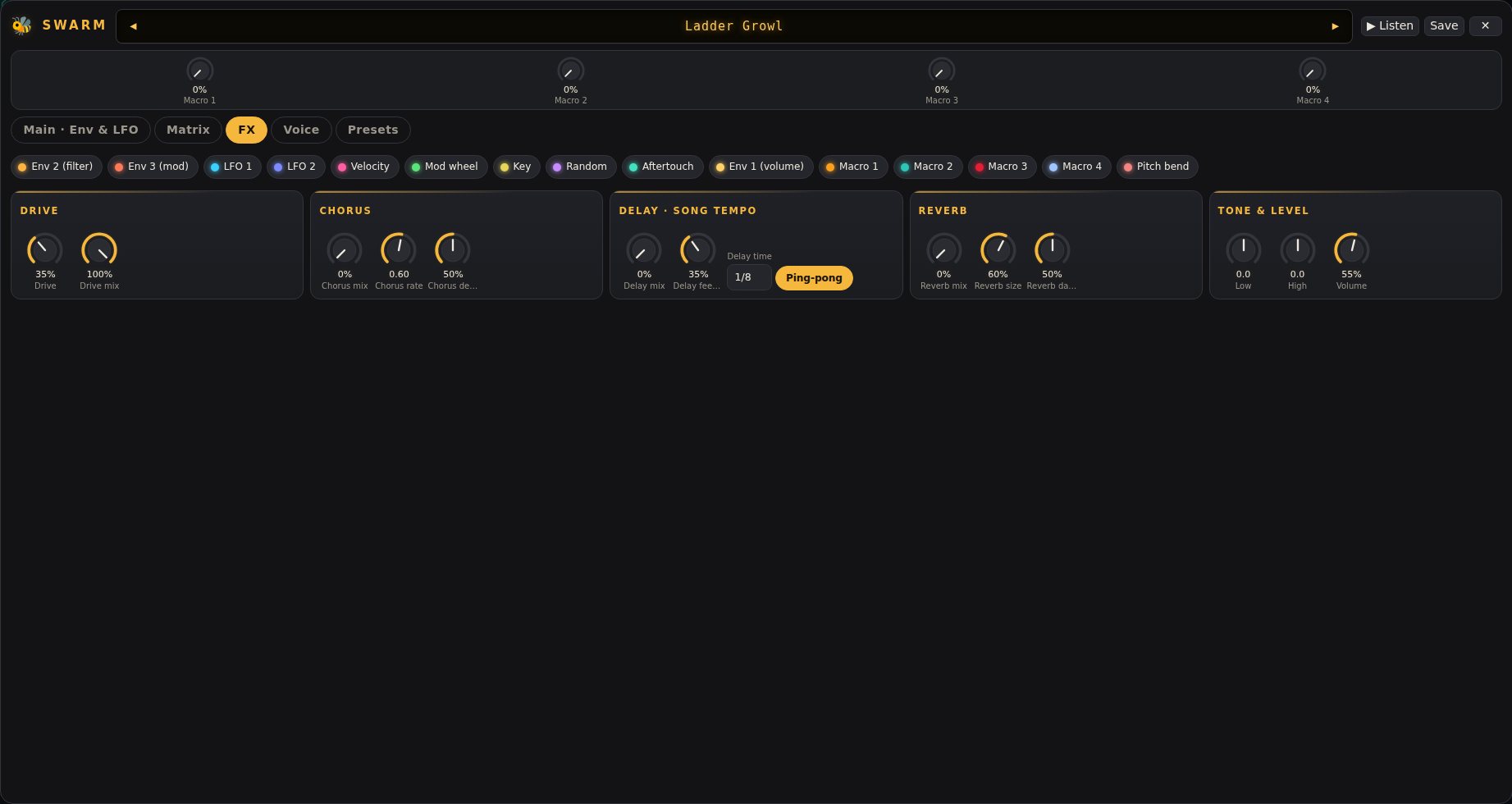Choose the Velocity modulation source chip
1512x804 pixels.
click(x=364, y=167)
